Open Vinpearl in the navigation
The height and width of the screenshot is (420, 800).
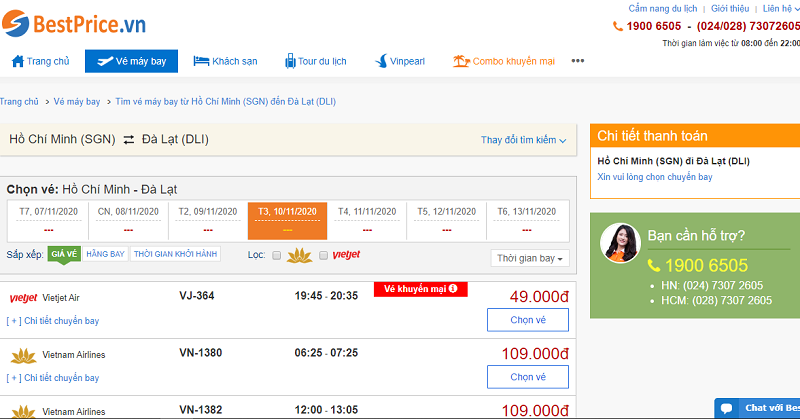tap(400, 61)
